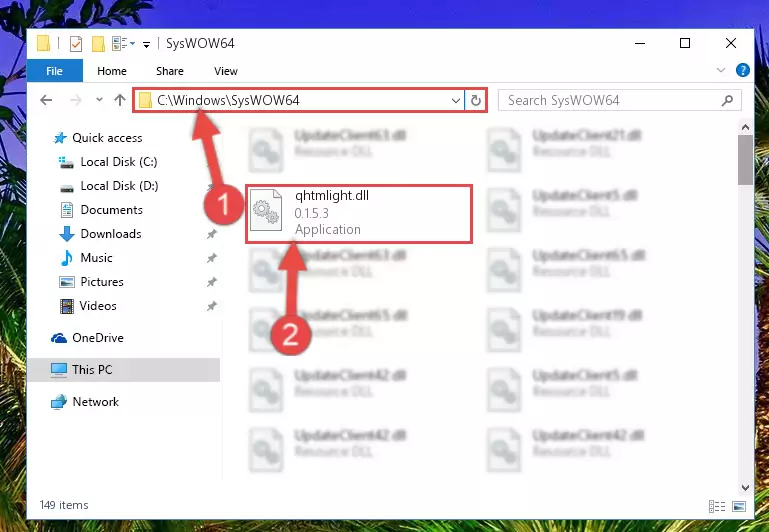This screenshot has height=532, width=769.
Task: Open the Customize Quick Access Toolbar dropdown
Action: coord(146,45)
